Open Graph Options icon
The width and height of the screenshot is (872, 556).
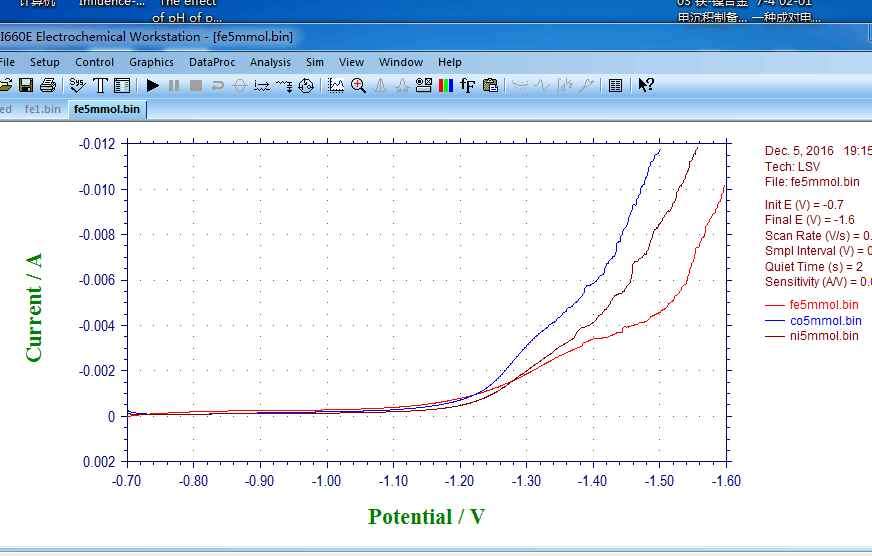coord(424,86)
